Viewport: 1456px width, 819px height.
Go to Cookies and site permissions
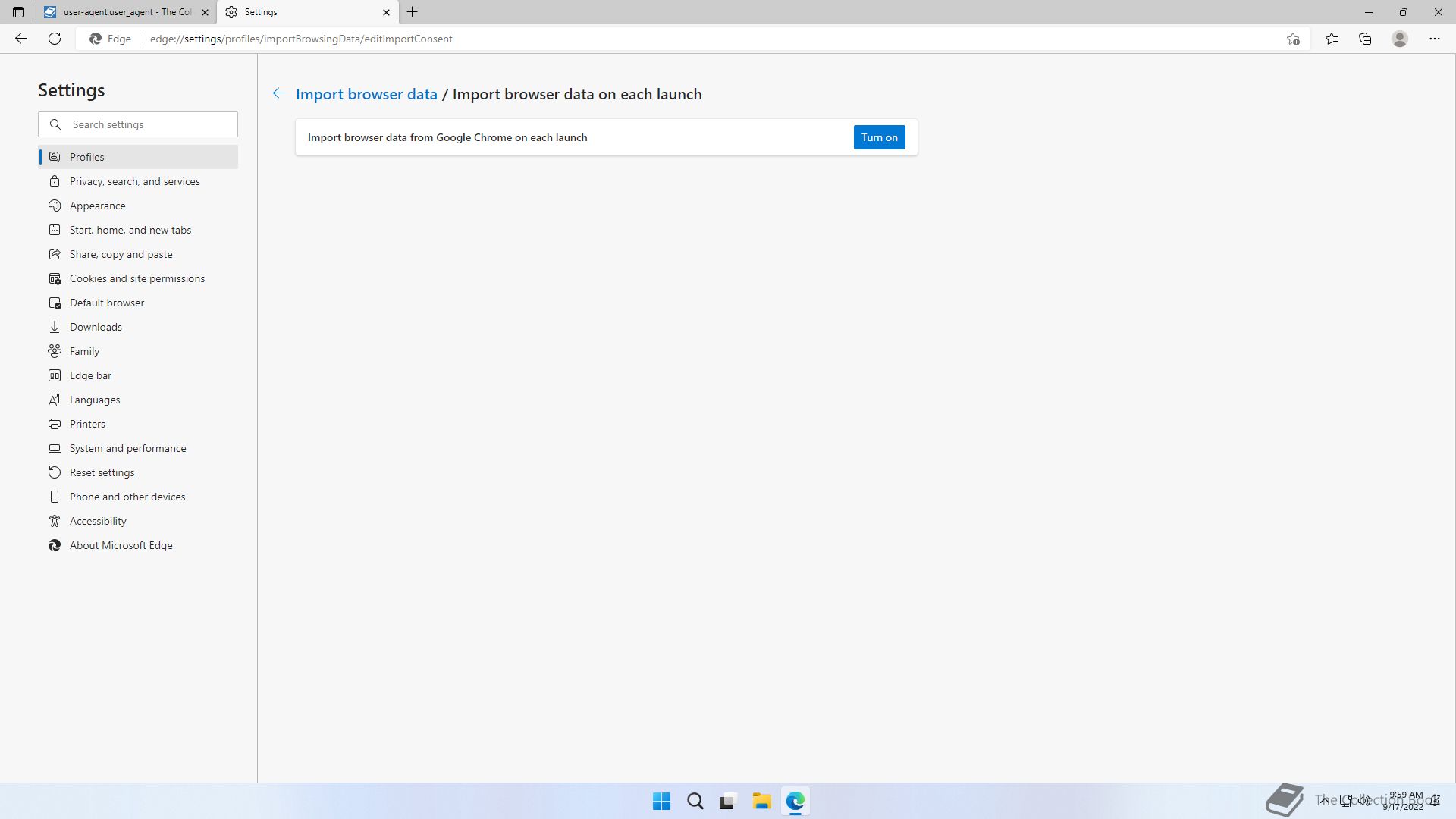pyautogui.click(x=136, y=278)
